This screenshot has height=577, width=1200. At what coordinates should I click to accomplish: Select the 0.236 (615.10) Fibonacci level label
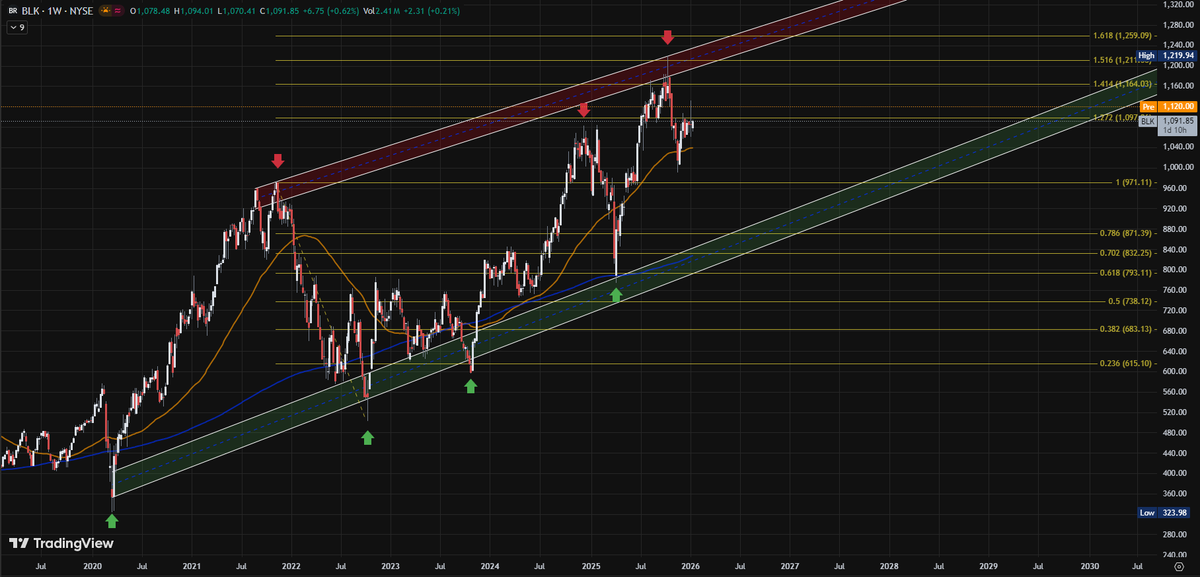[x=1125, y=364]
